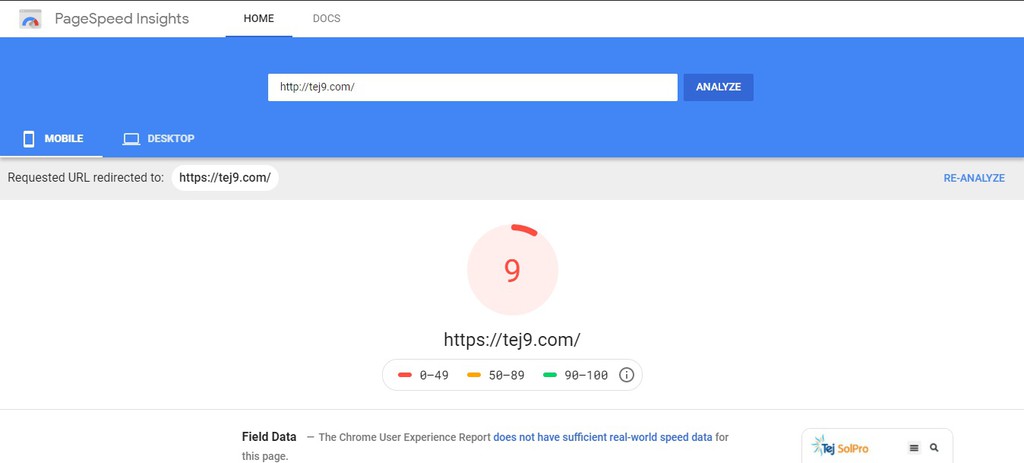
Task: Click the orange 50–89 legend marker
Action: 474,375
